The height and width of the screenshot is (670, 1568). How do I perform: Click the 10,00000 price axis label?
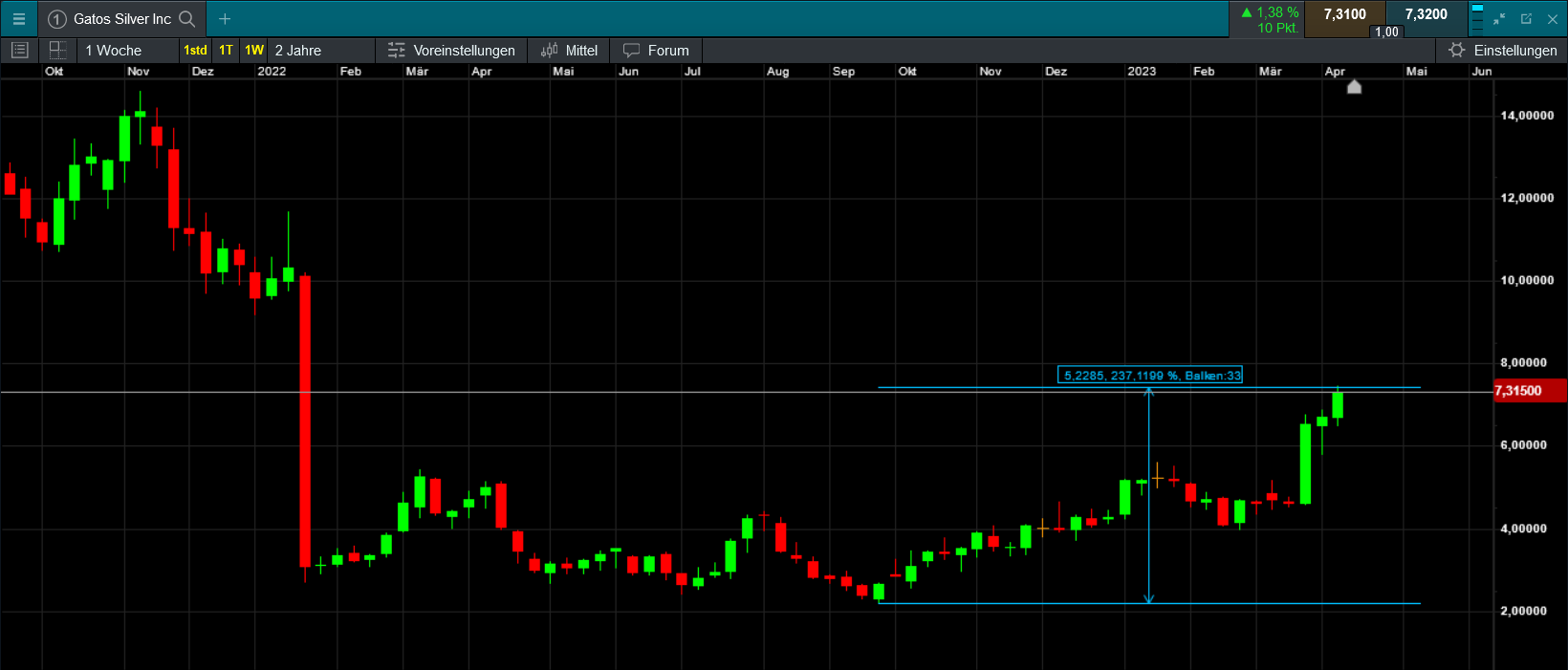click(1527, 281)
